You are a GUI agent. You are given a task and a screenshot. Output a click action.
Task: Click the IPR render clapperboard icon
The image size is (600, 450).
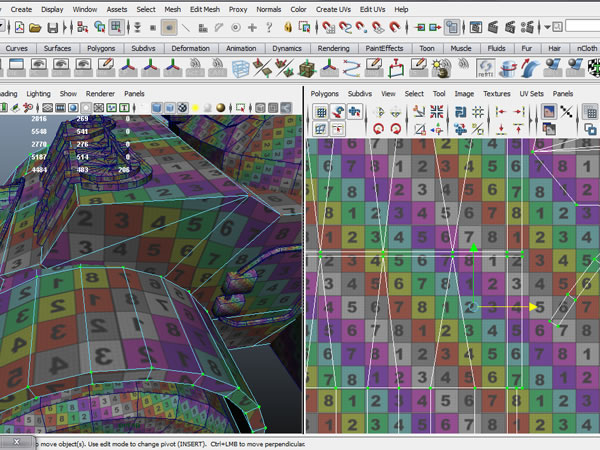[510, 28]
